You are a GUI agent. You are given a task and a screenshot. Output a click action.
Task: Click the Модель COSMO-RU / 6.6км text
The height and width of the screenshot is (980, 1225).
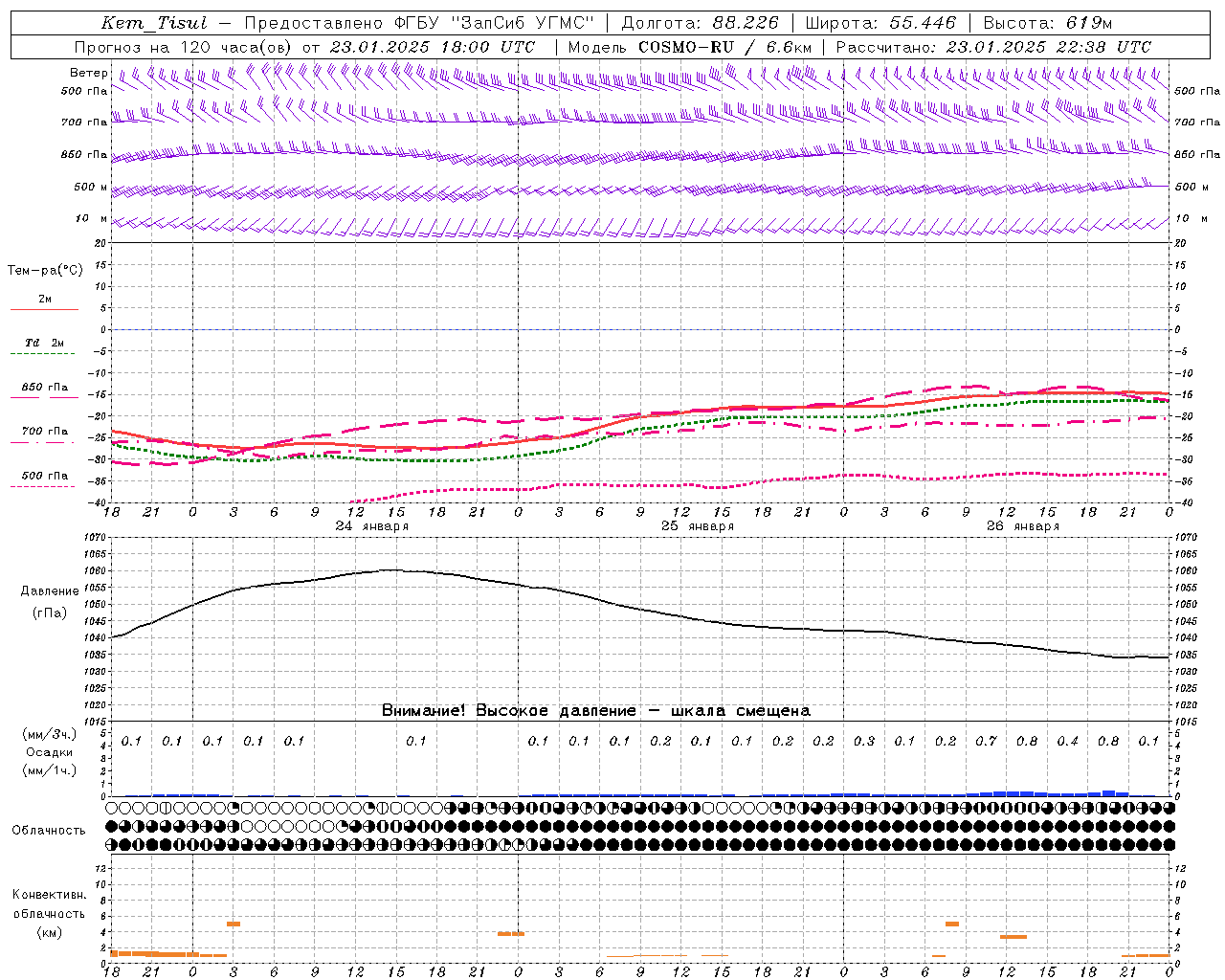(x=690, y=47)
